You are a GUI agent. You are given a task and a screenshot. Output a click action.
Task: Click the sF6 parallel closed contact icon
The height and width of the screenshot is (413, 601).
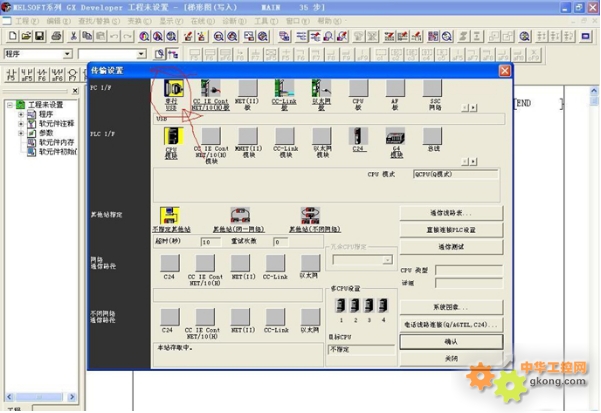(x=57, y=74)
